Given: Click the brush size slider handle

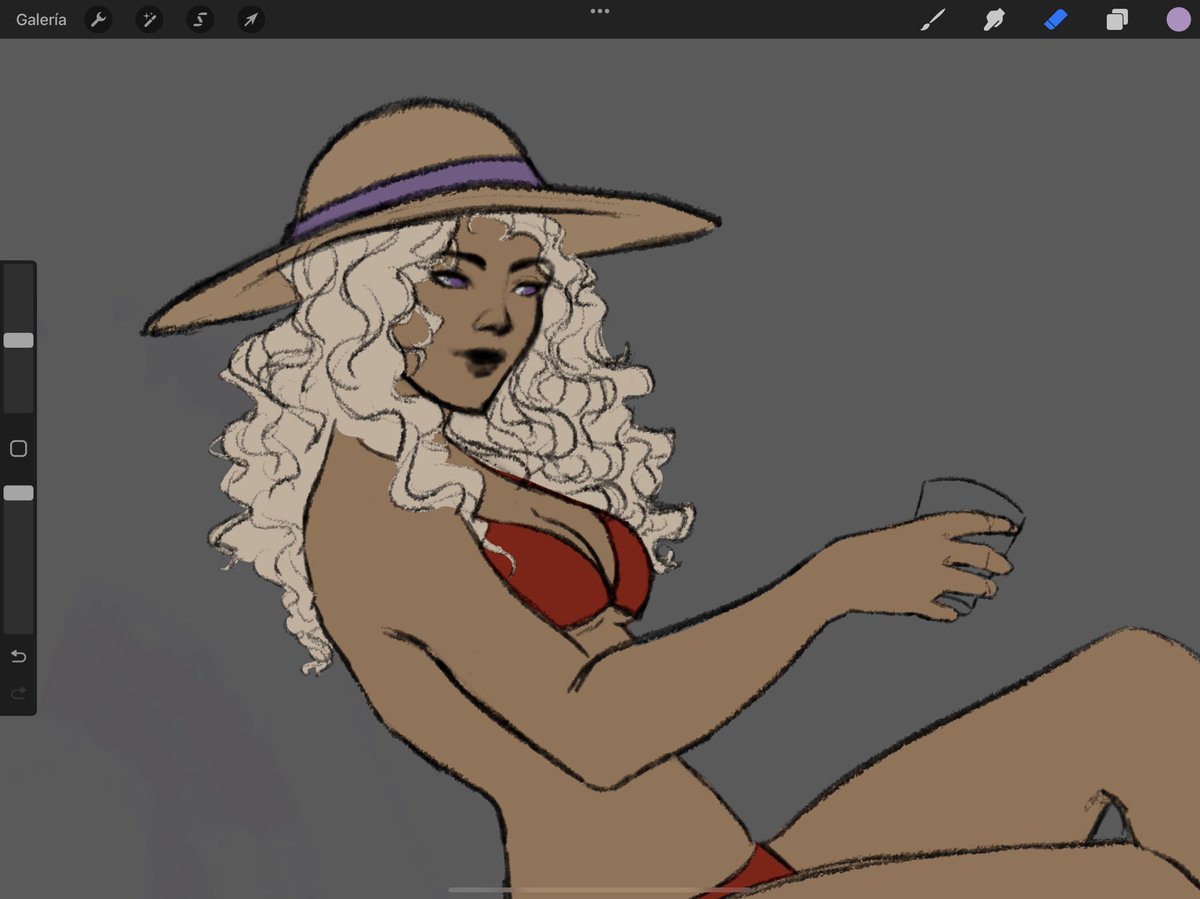Looking at the screenshot, I should [18, 340].
